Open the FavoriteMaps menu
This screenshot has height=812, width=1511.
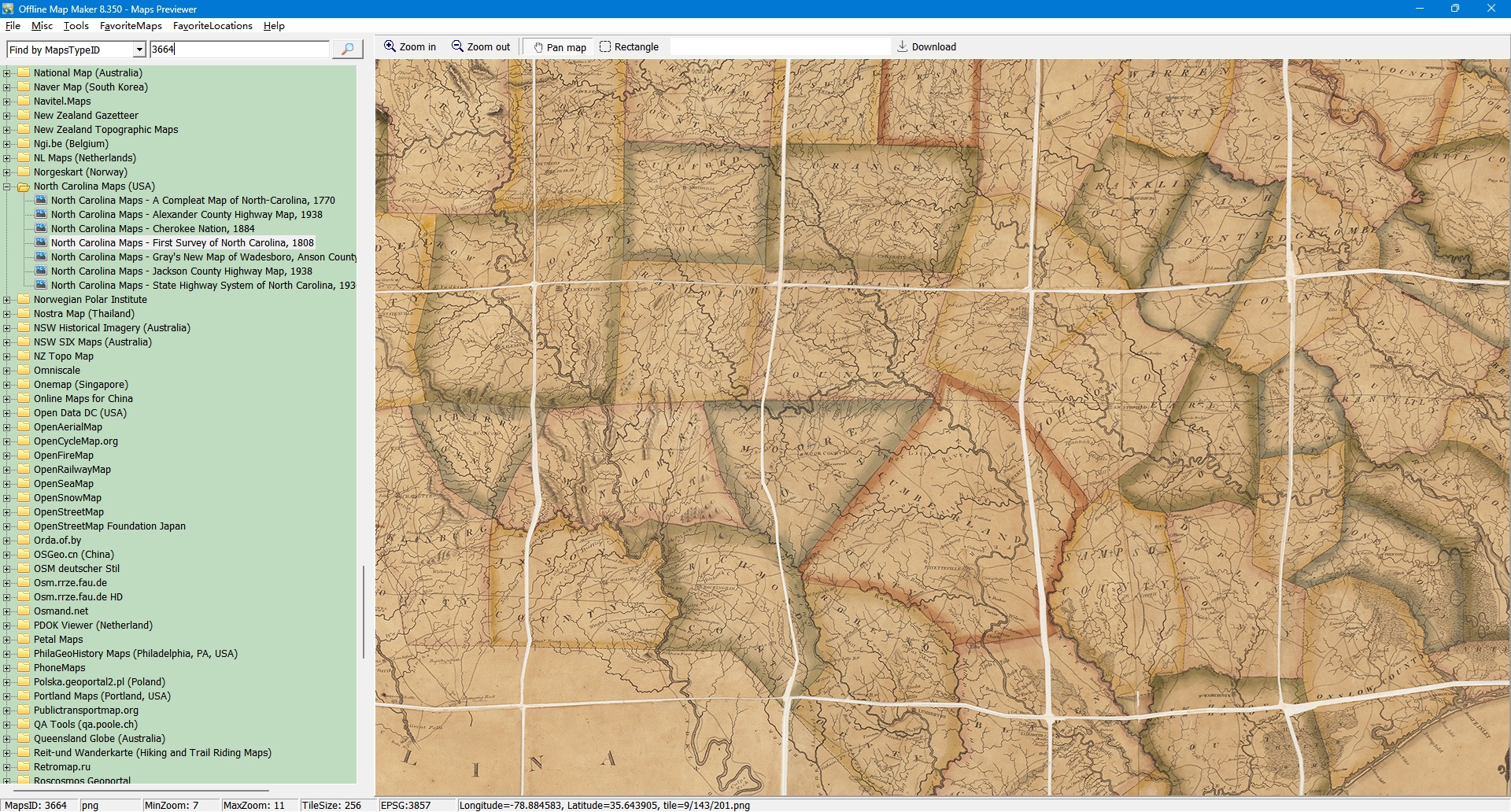coord(131,26)
